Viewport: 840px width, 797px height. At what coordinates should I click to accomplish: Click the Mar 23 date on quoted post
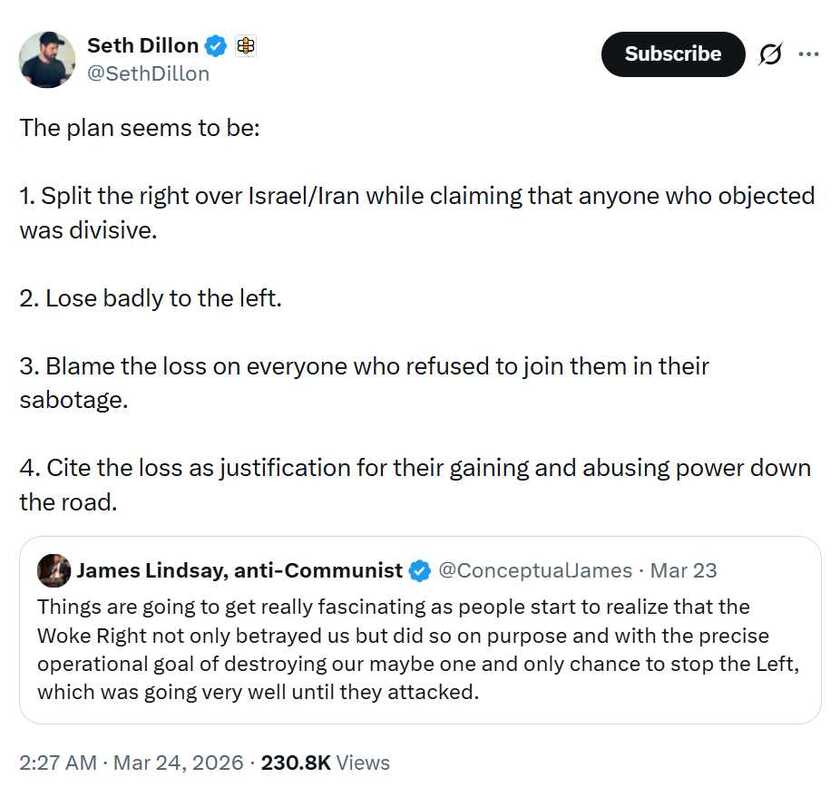[684, 571]
